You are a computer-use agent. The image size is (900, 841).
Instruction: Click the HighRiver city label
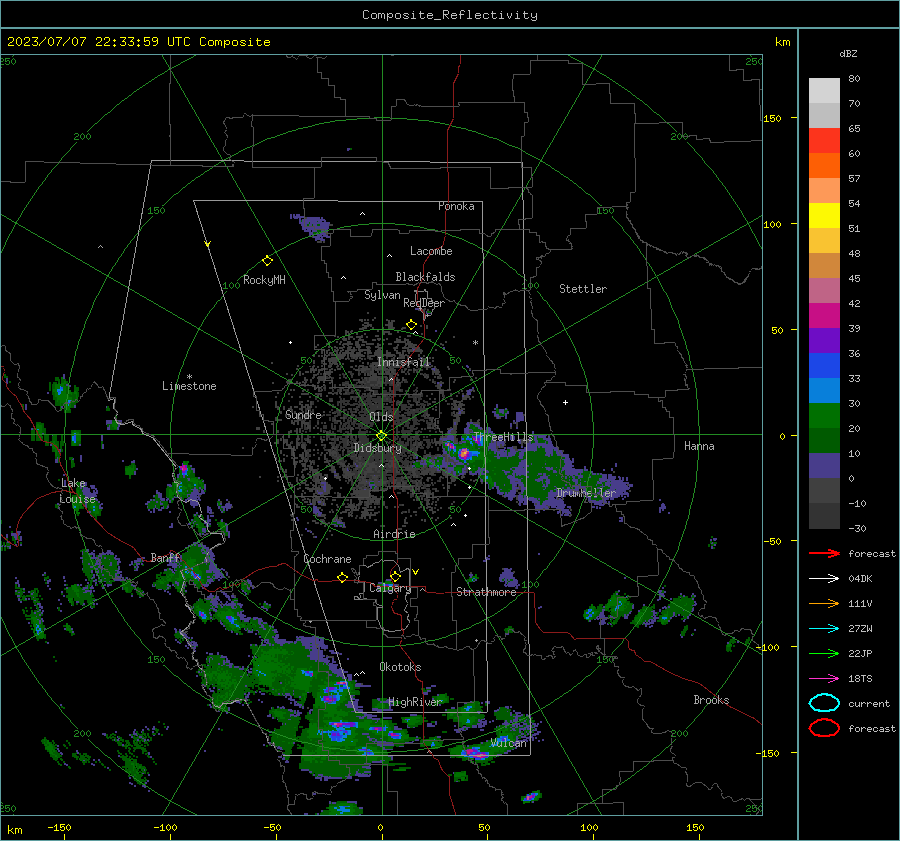point(415,702)
